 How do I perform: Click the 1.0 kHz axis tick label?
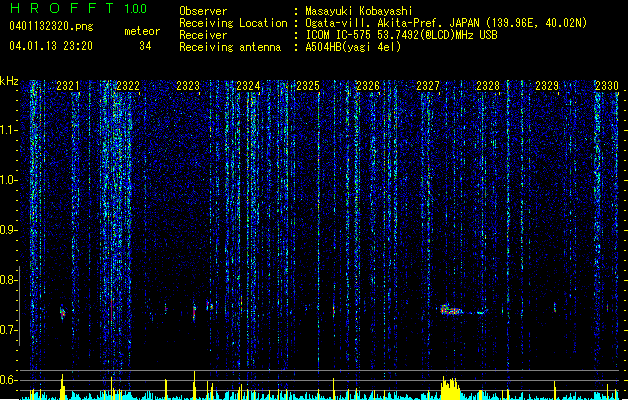point(8,180)
